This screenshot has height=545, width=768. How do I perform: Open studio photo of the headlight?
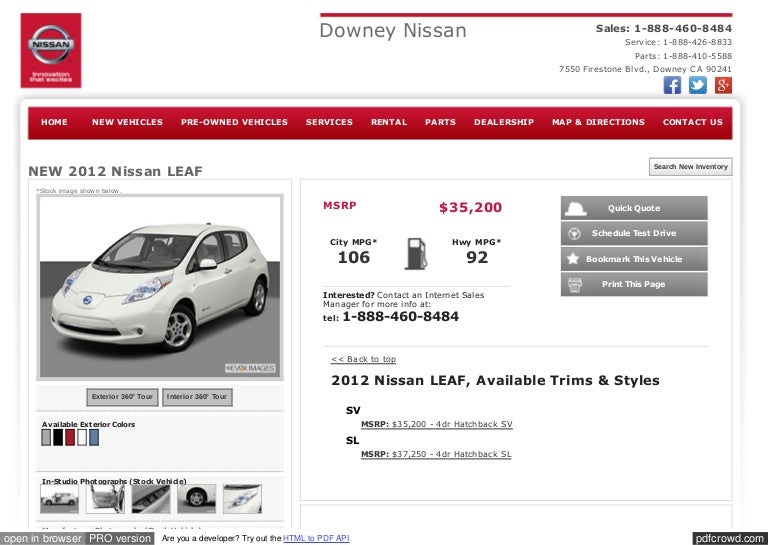pos(242,499)
